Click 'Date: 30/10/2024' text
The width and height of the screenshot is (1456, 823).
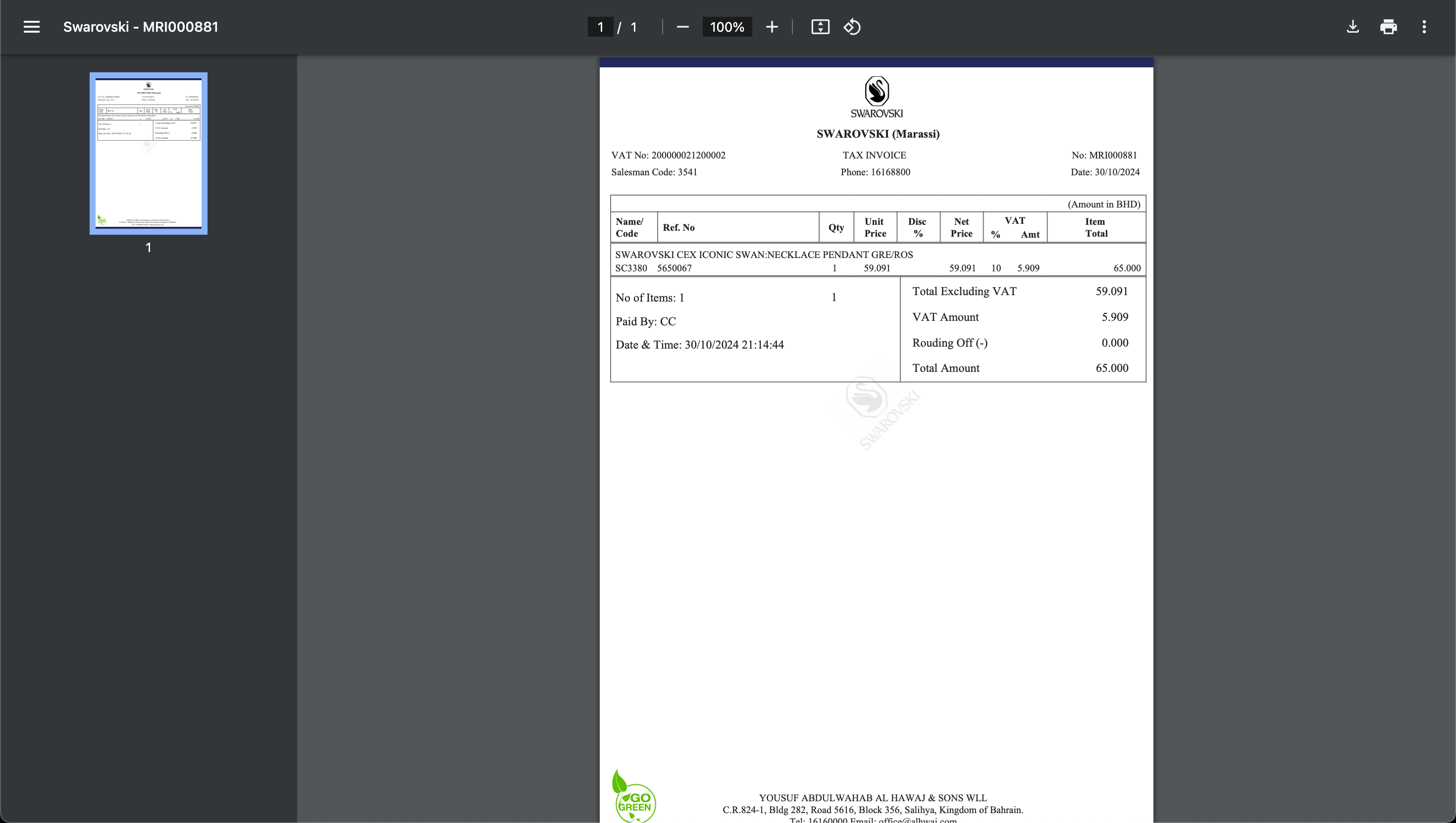pos(1105,172)
